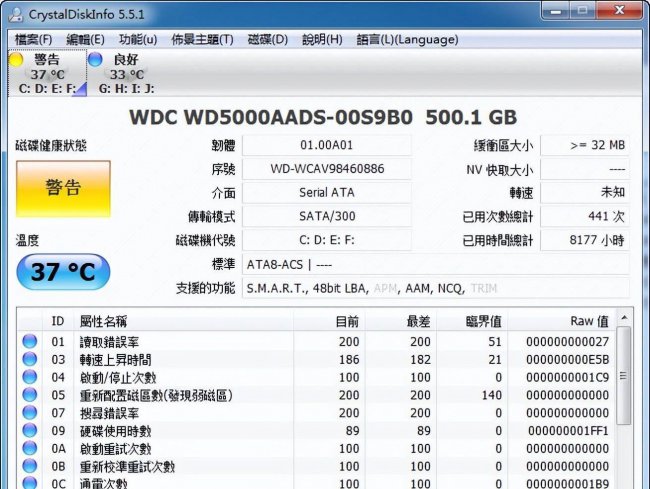Click the scrollbar up arrow in attribute list
This screenshot has width=650, height=489.
pyautogui.click(x=624, y=318)
